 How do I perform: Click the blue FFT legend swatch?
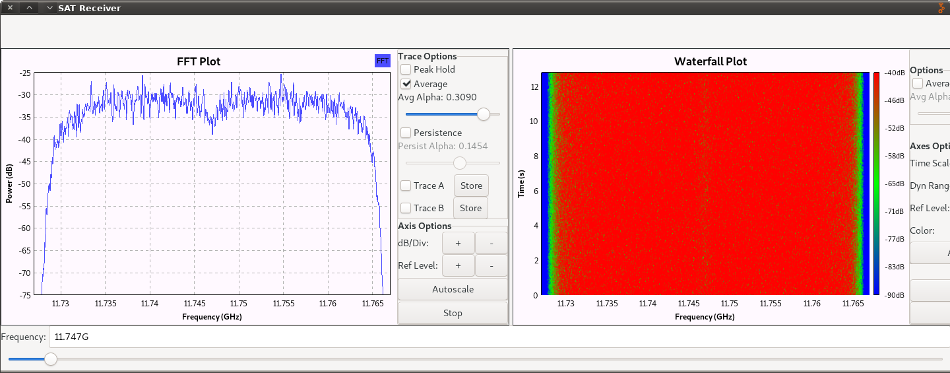(383, 61)
